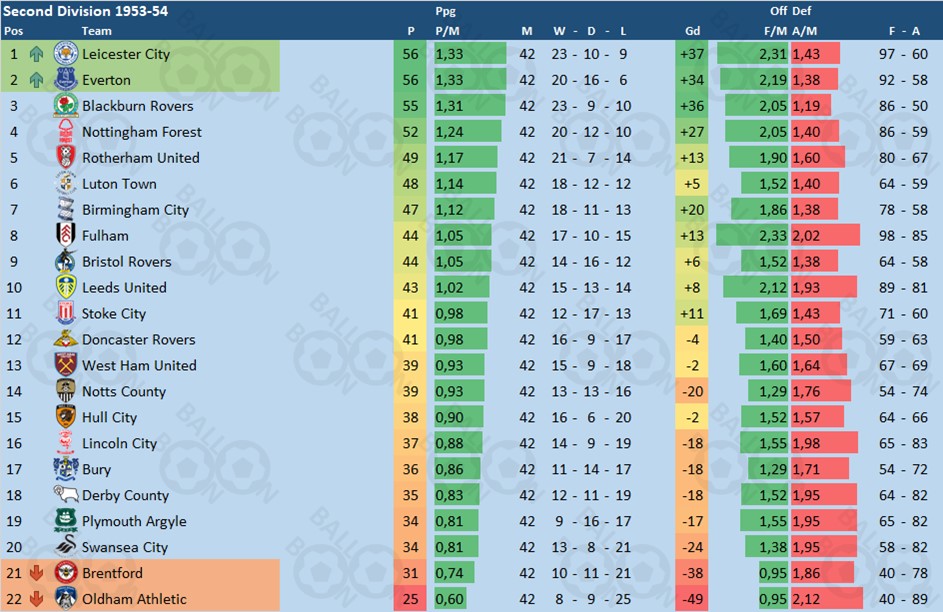Screen dimensions: 943x612
Task: Click the Brentford club crest
Action: coord(66,572)
